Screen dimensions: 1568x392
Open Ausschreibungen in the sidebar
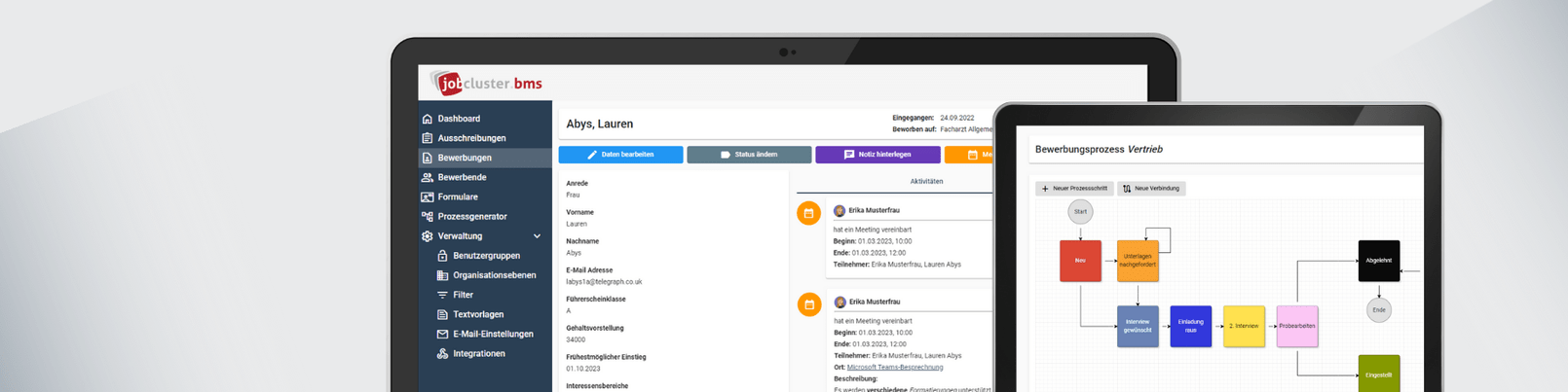[471, 138]
